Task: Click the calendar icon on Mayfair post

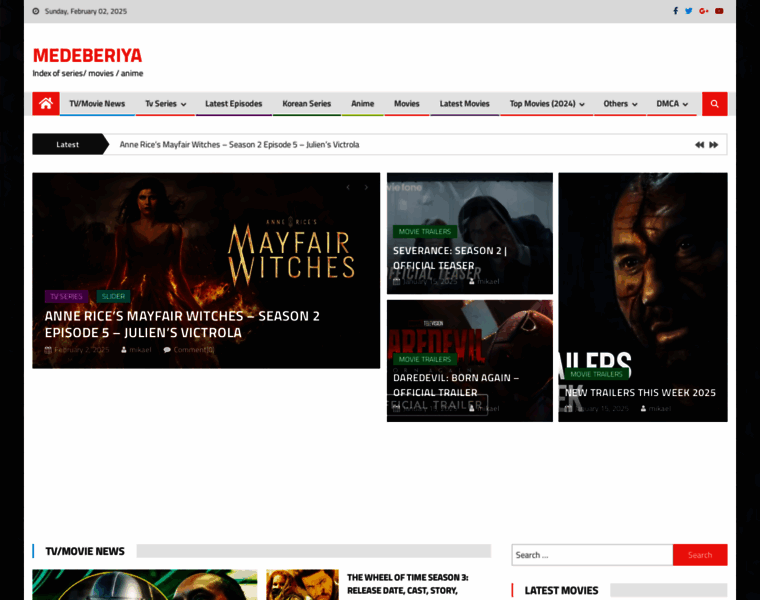Action: coord(48,349)
